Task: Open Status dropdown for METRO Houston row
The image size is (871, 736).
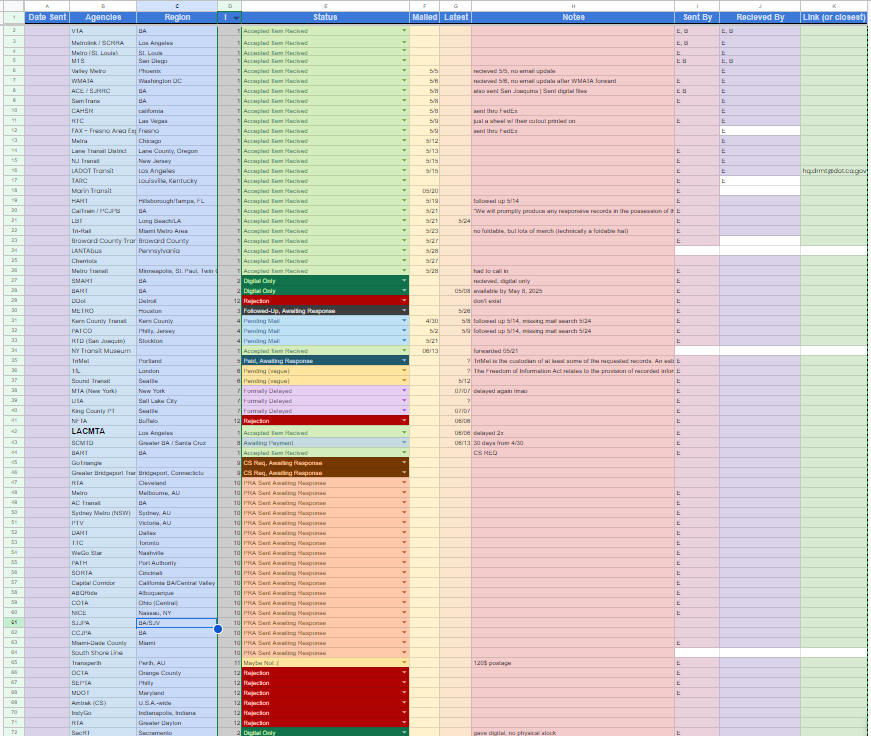Action: (404, 311)
